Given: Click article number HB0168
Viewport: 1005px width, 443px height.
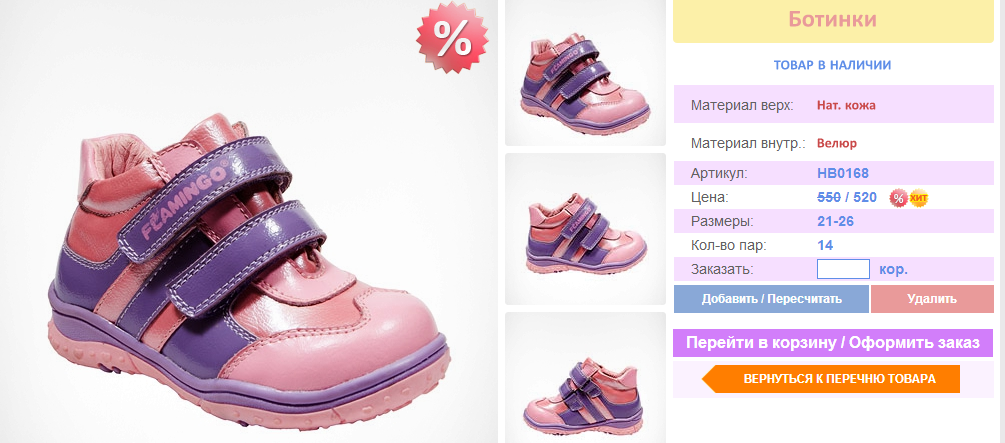Looking at the screenshot, I should pyautogui.click(x=843, y=173).
